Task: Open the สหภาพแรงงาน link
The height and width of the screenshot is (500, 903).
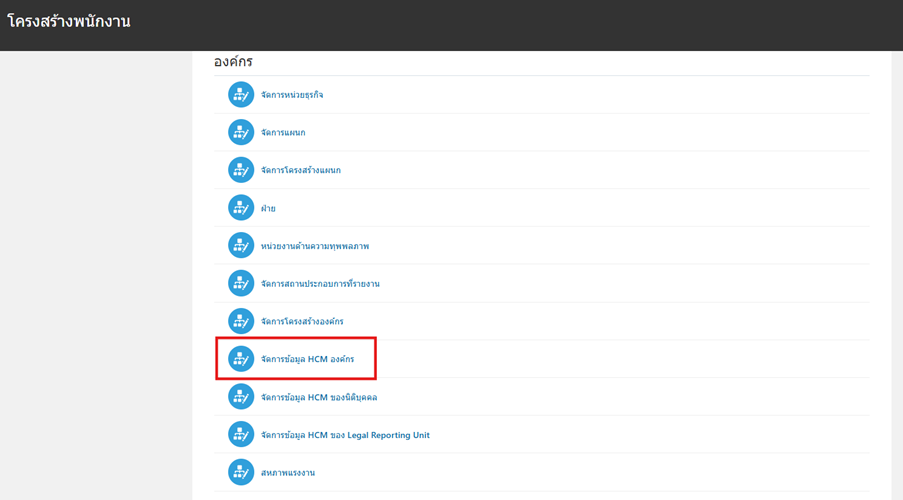Action: tap(288, 473)
